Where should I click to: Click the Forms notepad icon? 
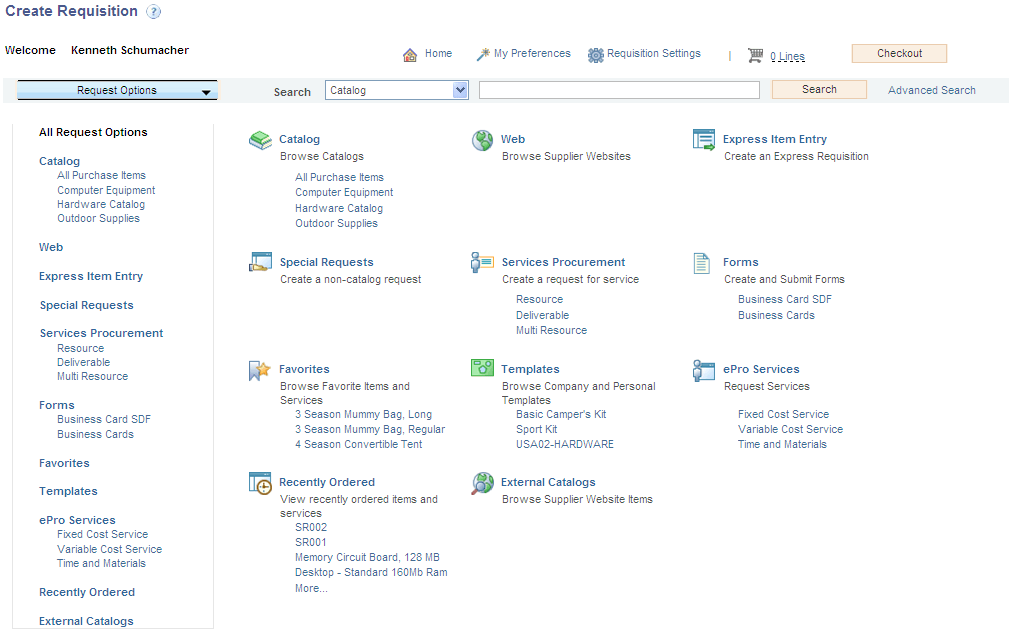click(x=701, y=263)
